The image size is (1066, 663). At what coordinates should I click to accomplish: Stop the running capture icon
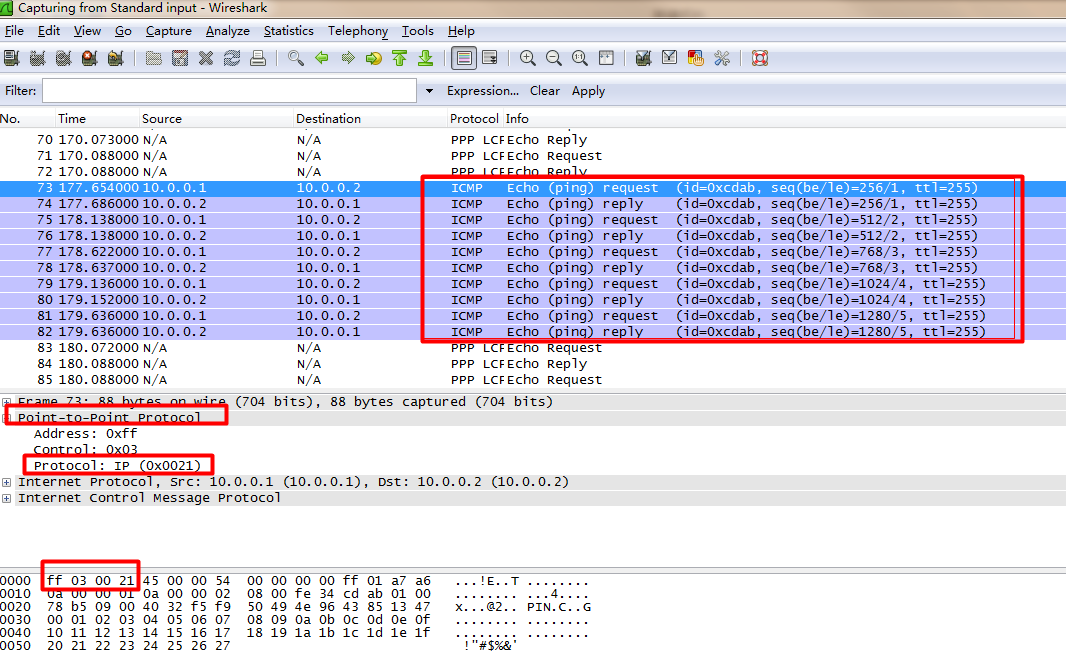(x=89, y=58)
